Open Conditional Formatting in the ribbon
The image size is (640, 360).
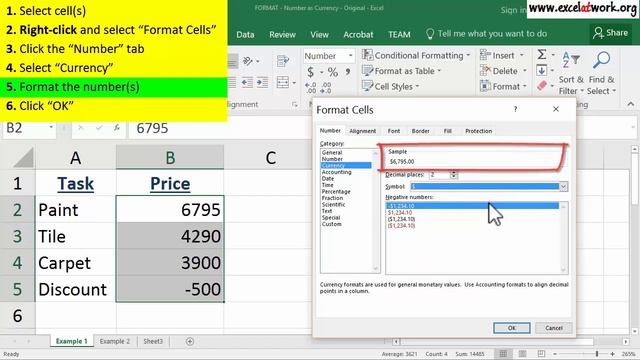416,55
